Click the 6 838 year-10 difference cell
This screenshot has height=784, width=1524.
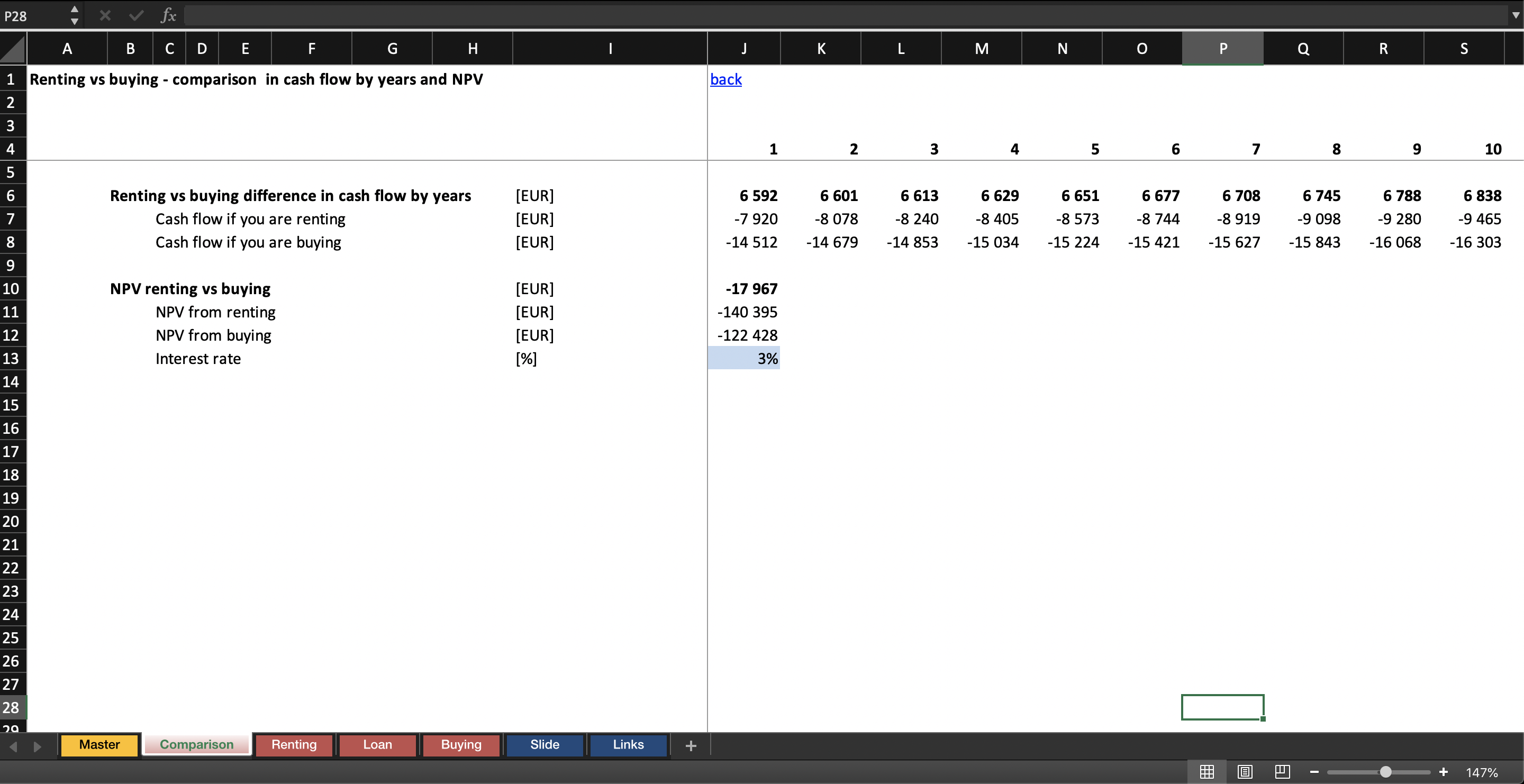1464,196
